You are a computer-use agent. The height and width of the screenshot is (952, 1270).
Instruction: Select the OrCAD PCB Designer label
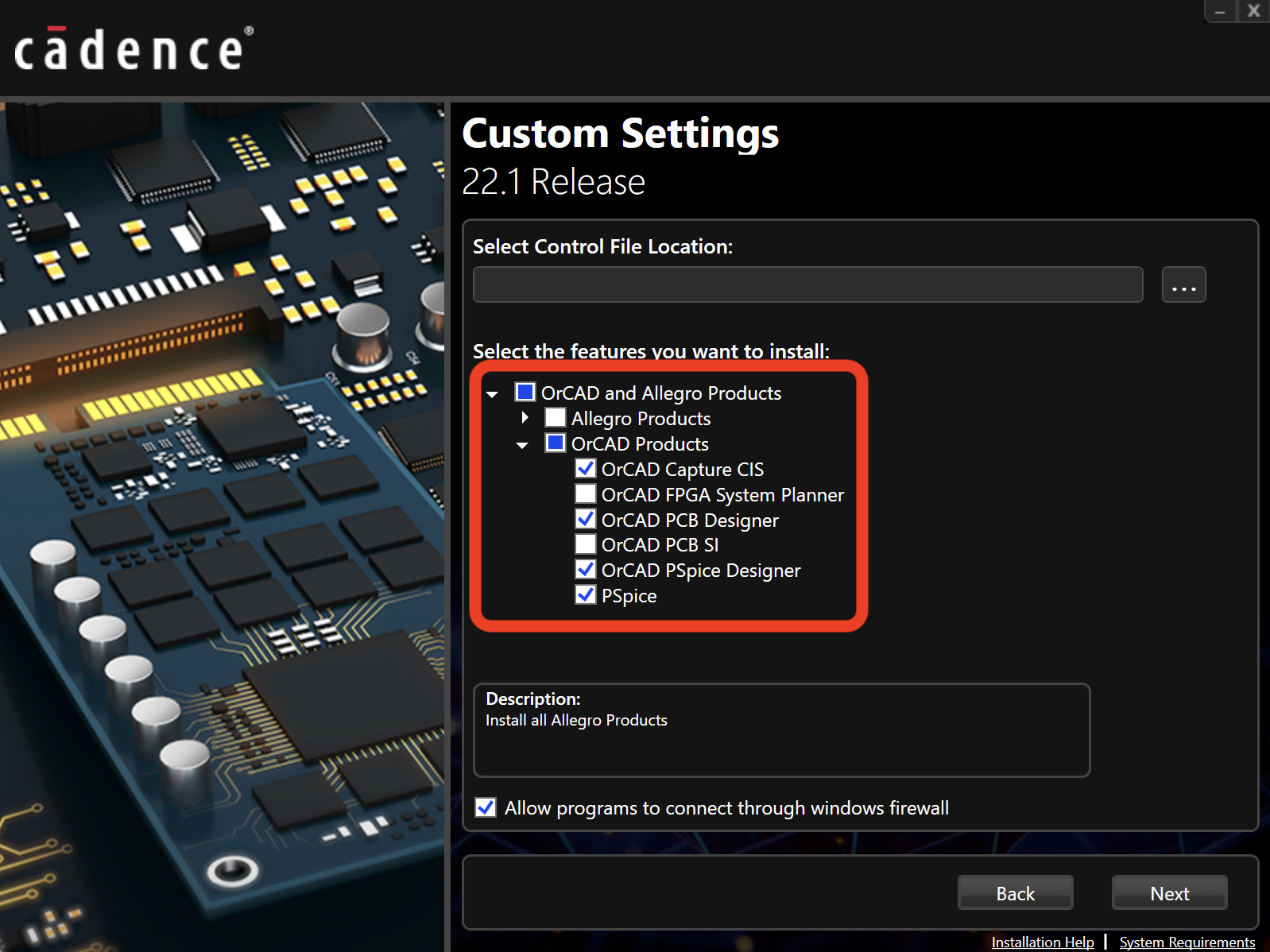click(x=690, y=521)
